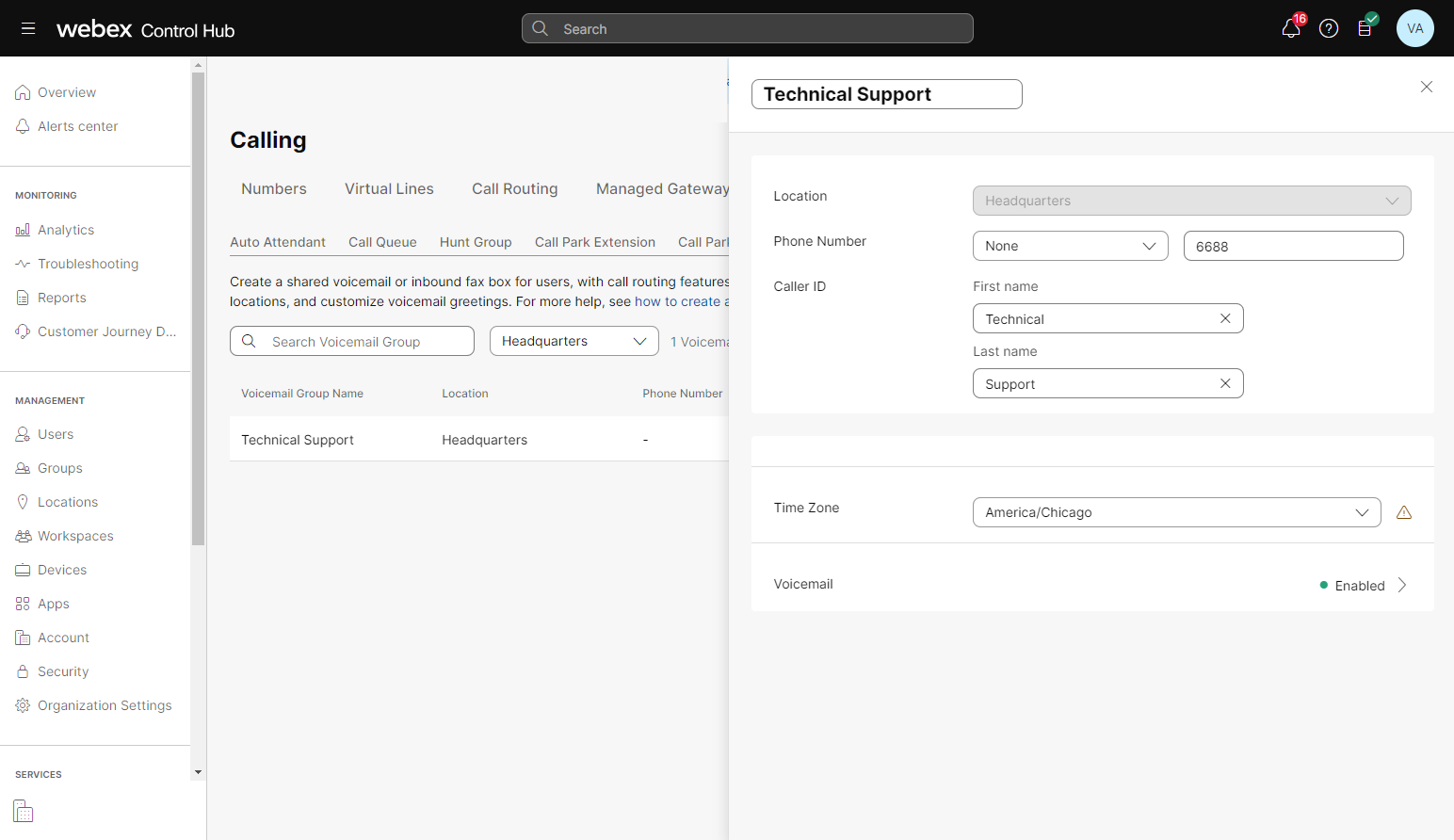Edit the Technical Support title field
The height and width of the screenshot is (840, 1454).
(886, 94)
